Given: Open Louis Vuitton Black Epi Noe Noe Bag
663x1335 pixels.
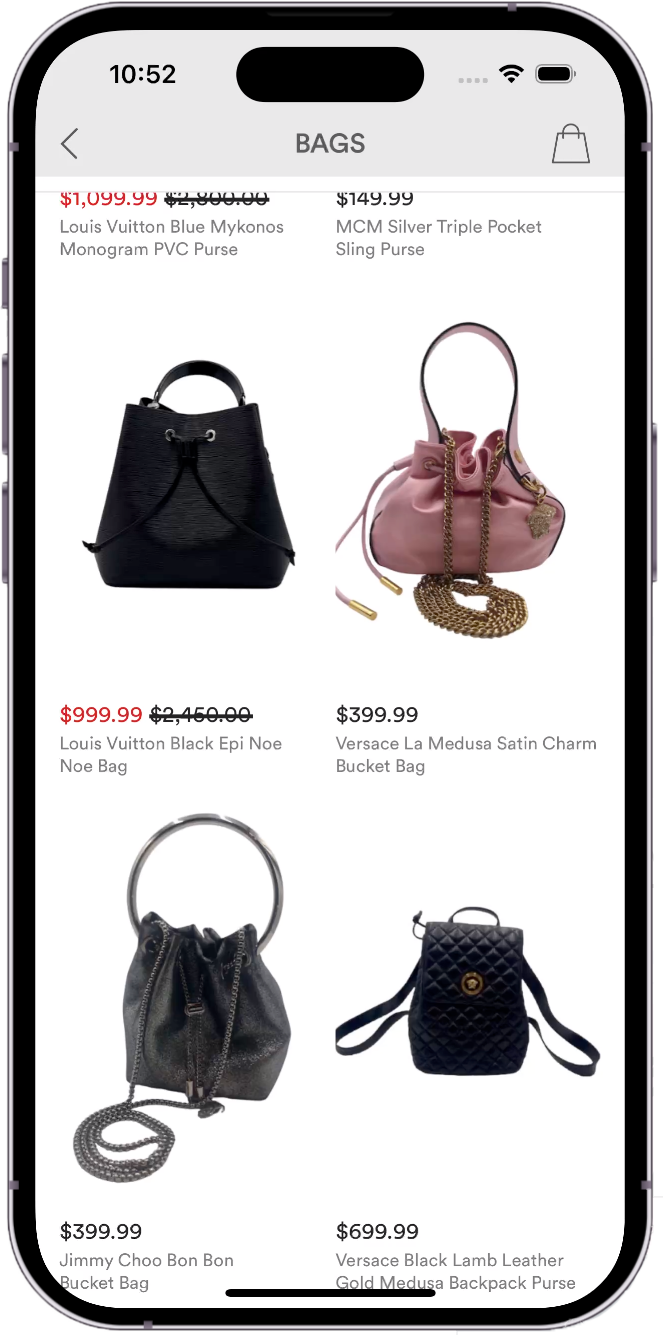Looking at the screenshot, I should pos(171,755).
